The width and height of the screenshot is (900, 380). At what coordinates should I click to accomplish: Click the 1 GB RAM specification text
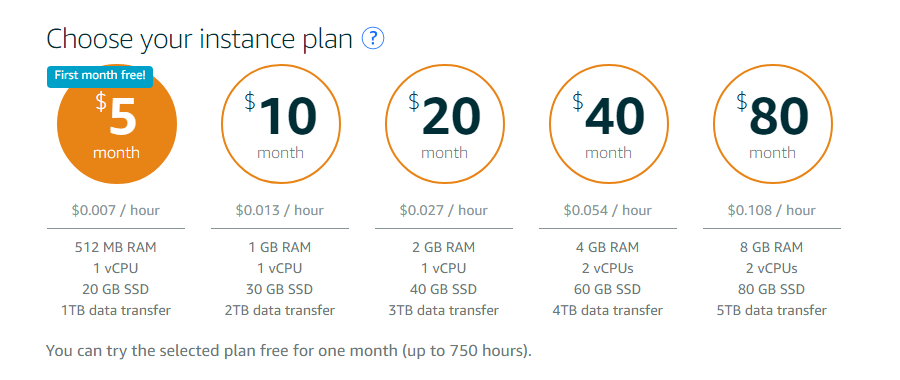pos(280,247)
